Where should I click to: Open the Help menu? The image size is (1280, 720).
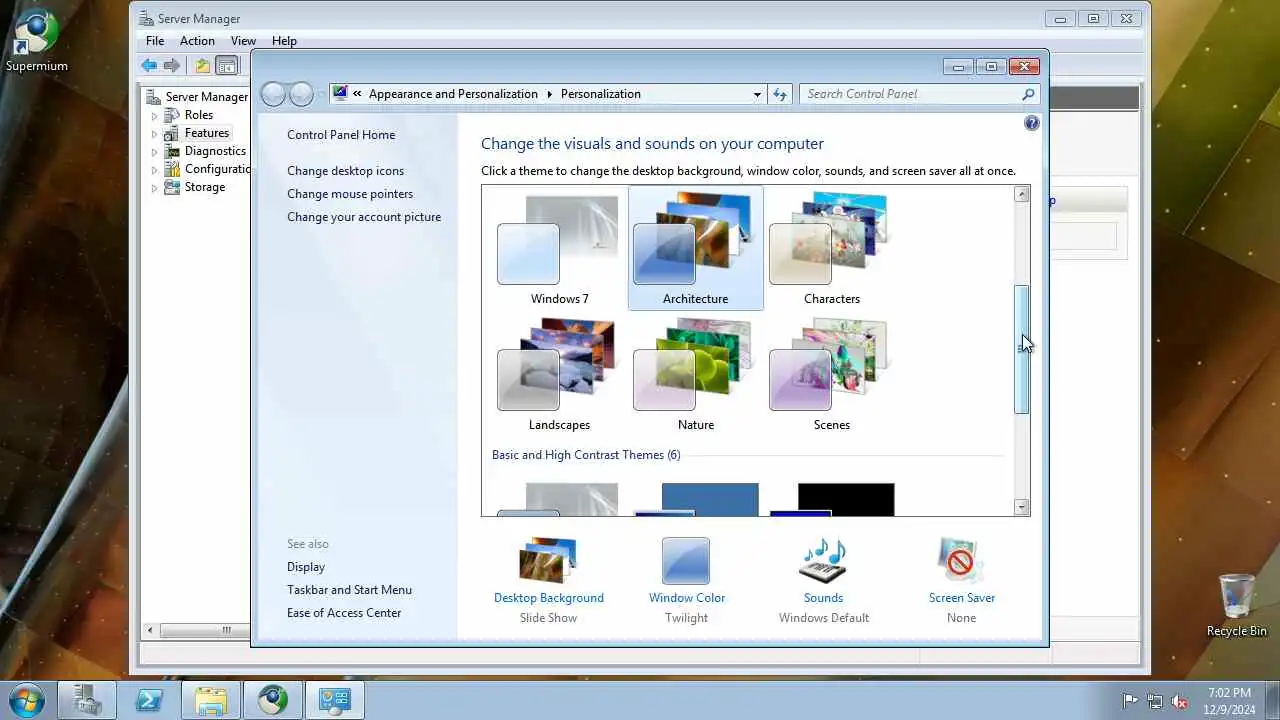284,41
